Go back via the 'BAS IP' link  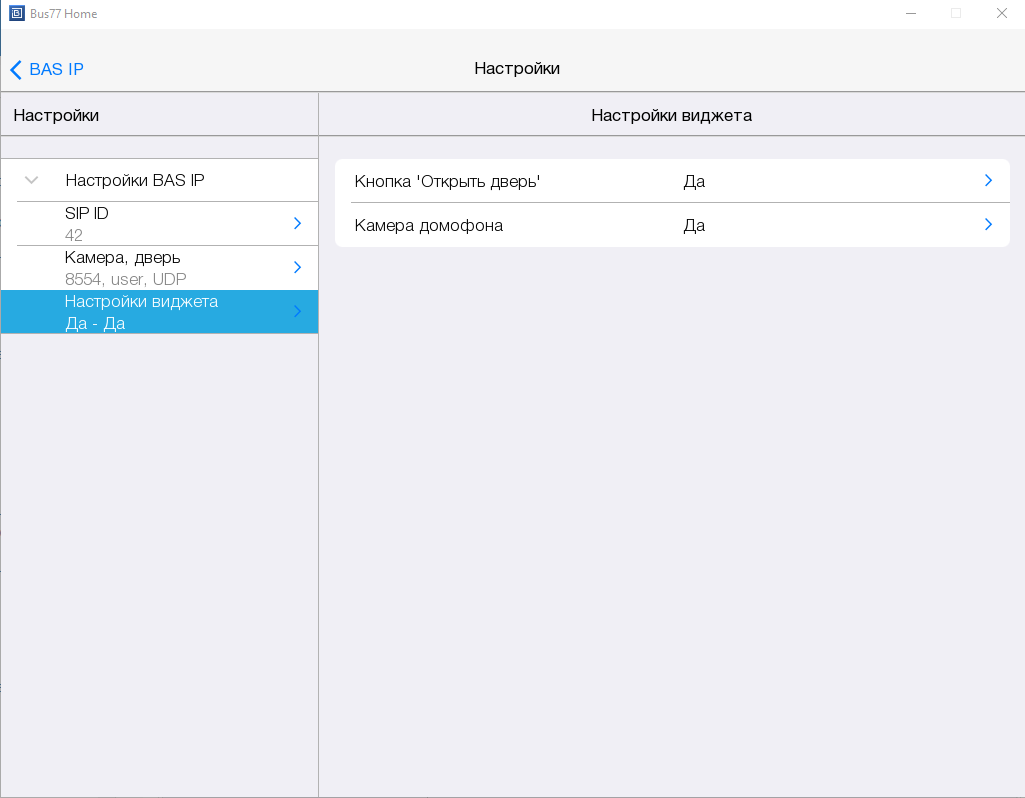pyautogui.click(x=56, y=69)
